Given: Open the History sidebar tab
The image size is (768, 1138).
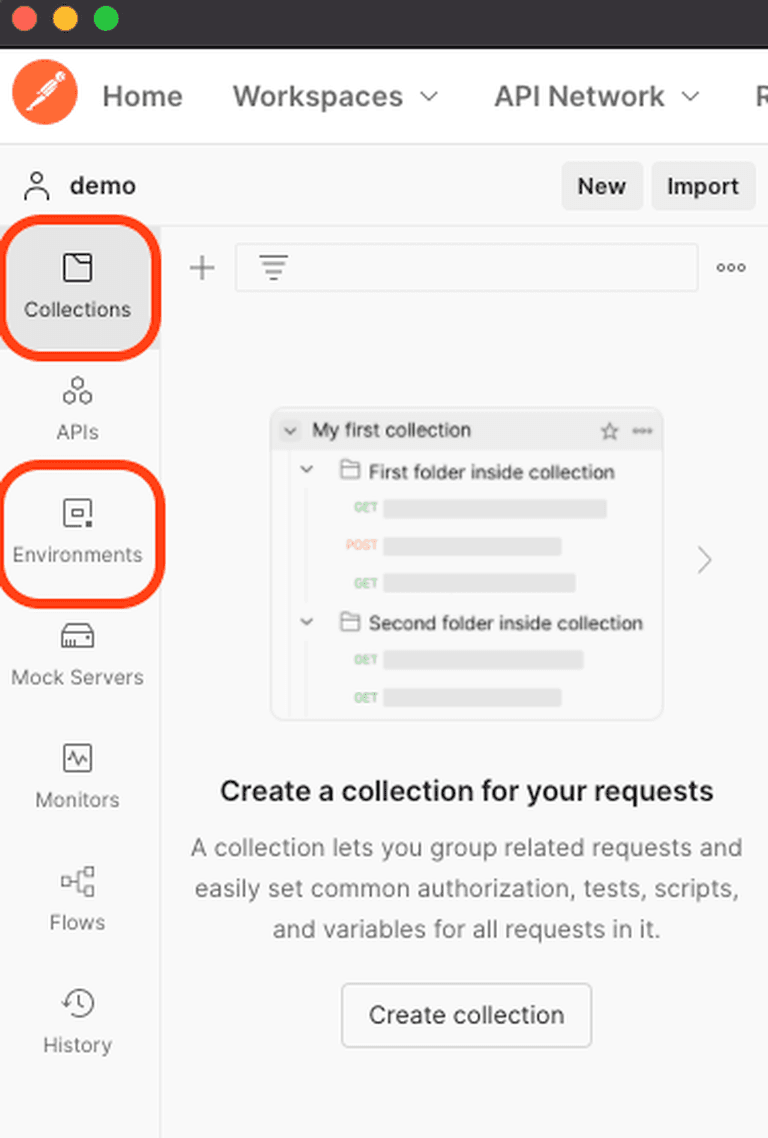Looking at the screenshot, I should coord(78,1022).
